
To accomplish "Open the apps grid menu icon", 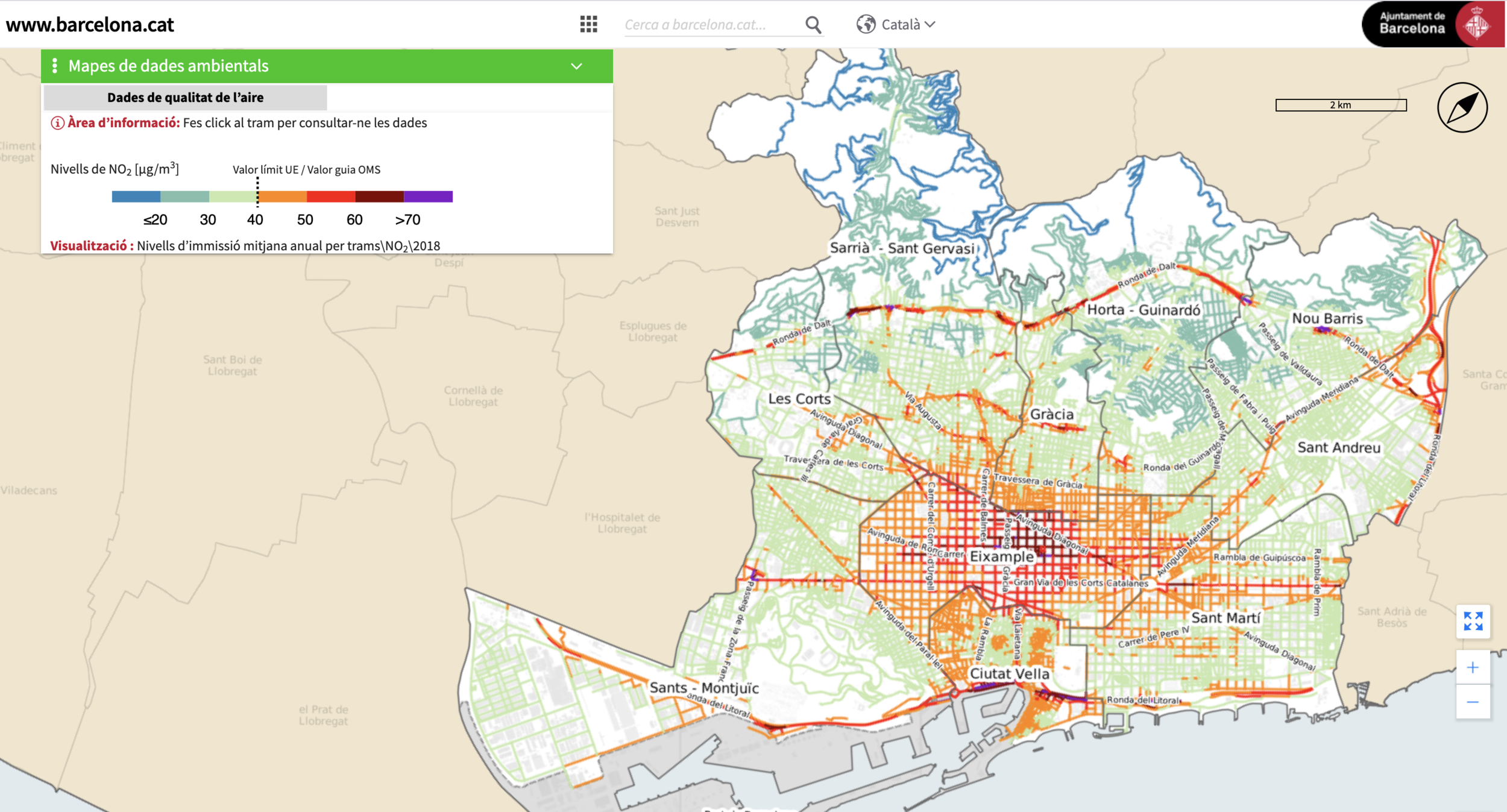I will [x=588, y=24].
